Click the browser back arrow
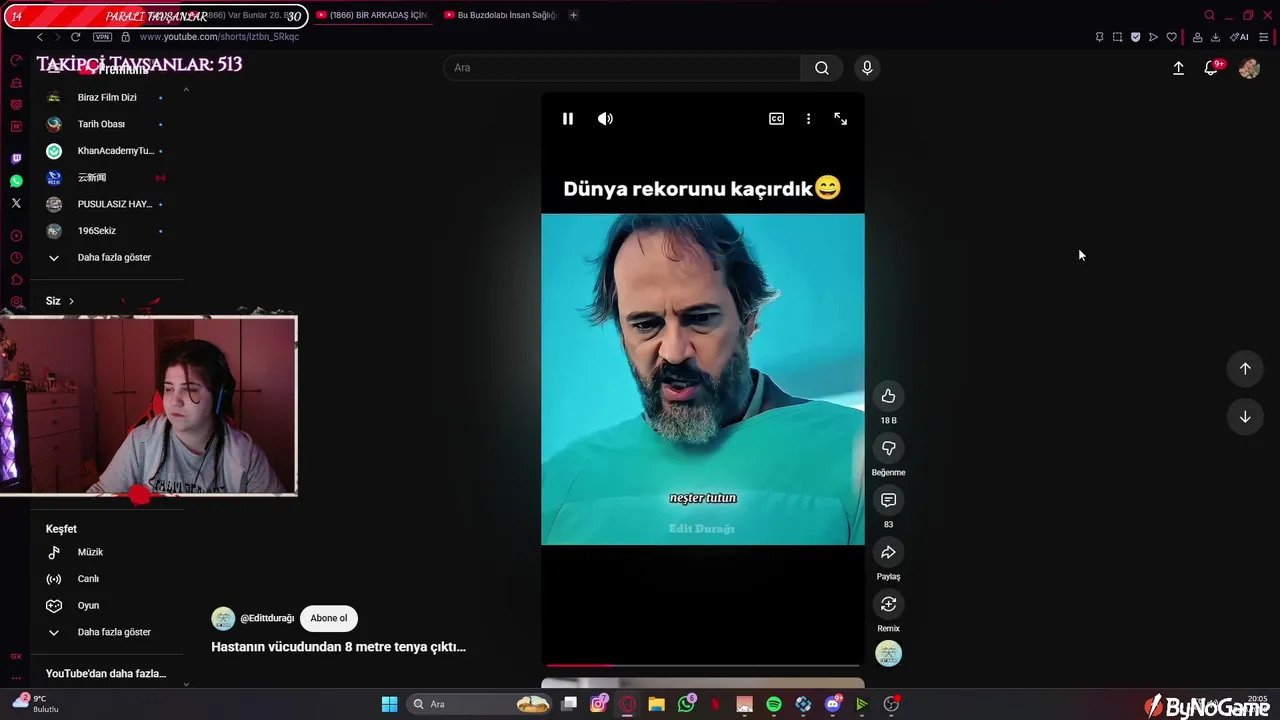The height and width of the screenshot is (720, 1280). click(40, 37)
